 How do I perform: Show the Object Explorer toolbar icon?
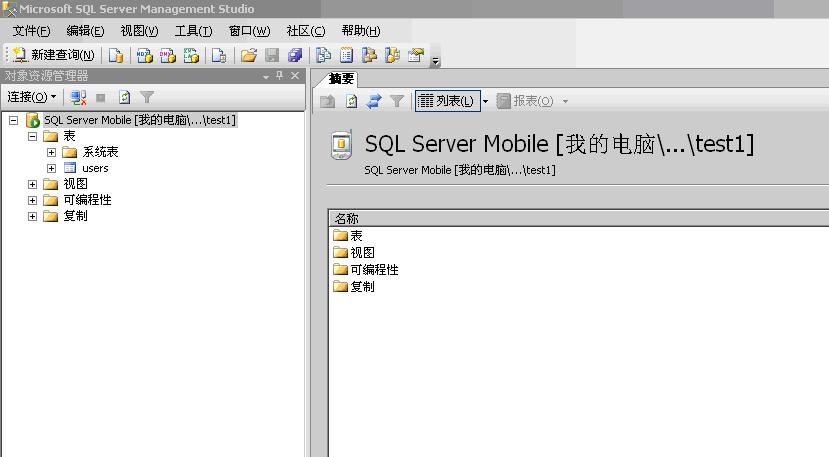pyautogui.click(x=369, y=55)
